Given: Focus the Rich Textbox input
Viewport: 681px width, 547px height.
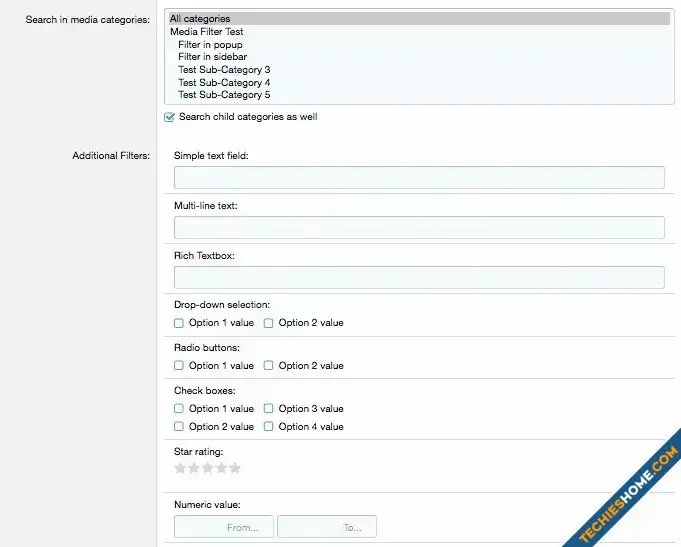Looking at the screenshot, I should click(x=419, y=277).
